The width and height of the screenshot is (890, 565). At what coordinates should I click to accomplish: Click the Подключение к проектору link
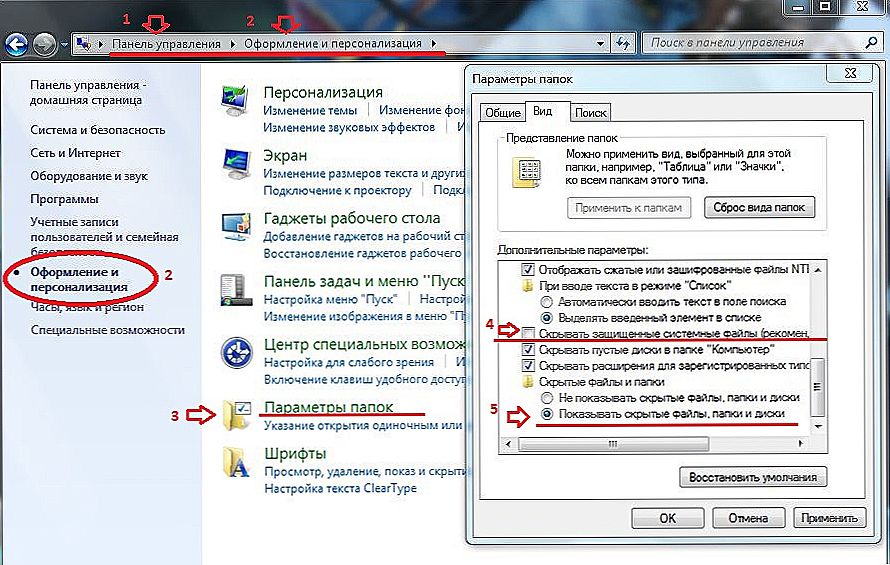pos(337,190)
